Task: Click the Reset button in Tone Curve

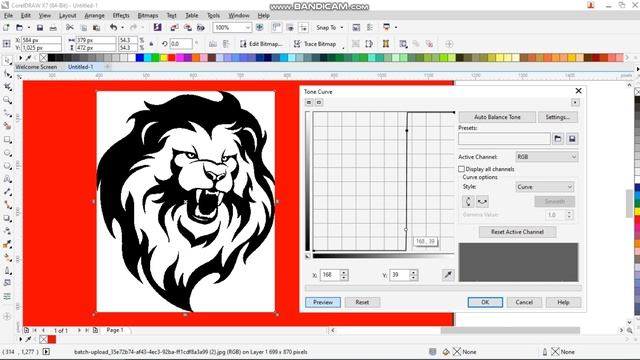Action: tap(362, 302)
